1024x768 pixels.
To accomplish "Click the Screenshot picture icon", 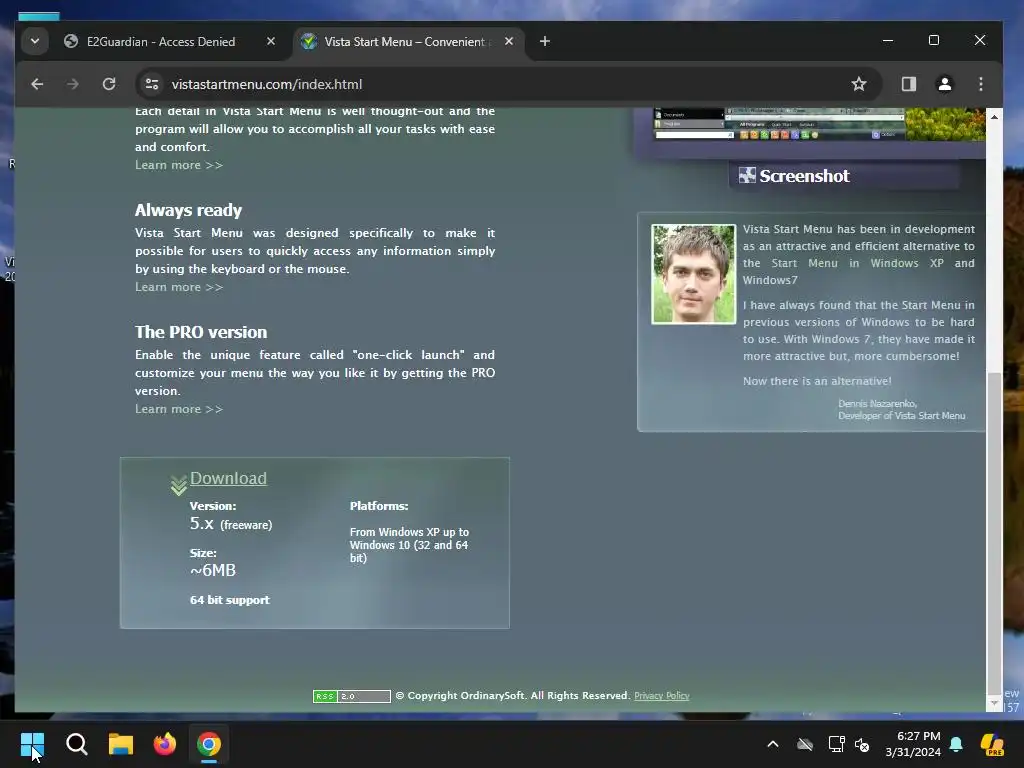I will pos(747,175).
